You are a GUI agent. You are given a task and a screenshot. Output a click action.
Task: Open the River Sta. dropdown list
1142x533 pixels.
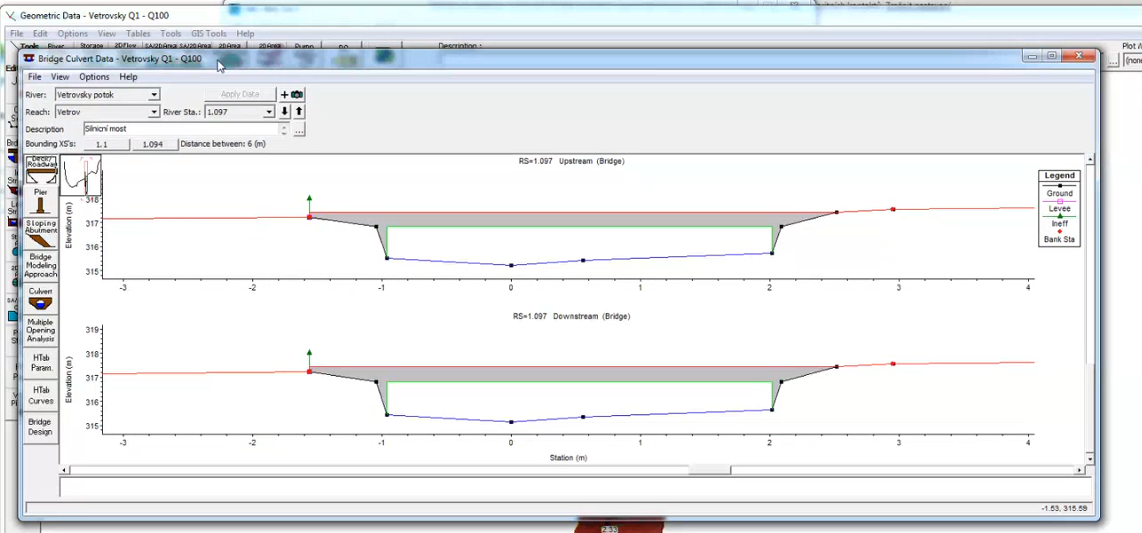click(268, 112)
